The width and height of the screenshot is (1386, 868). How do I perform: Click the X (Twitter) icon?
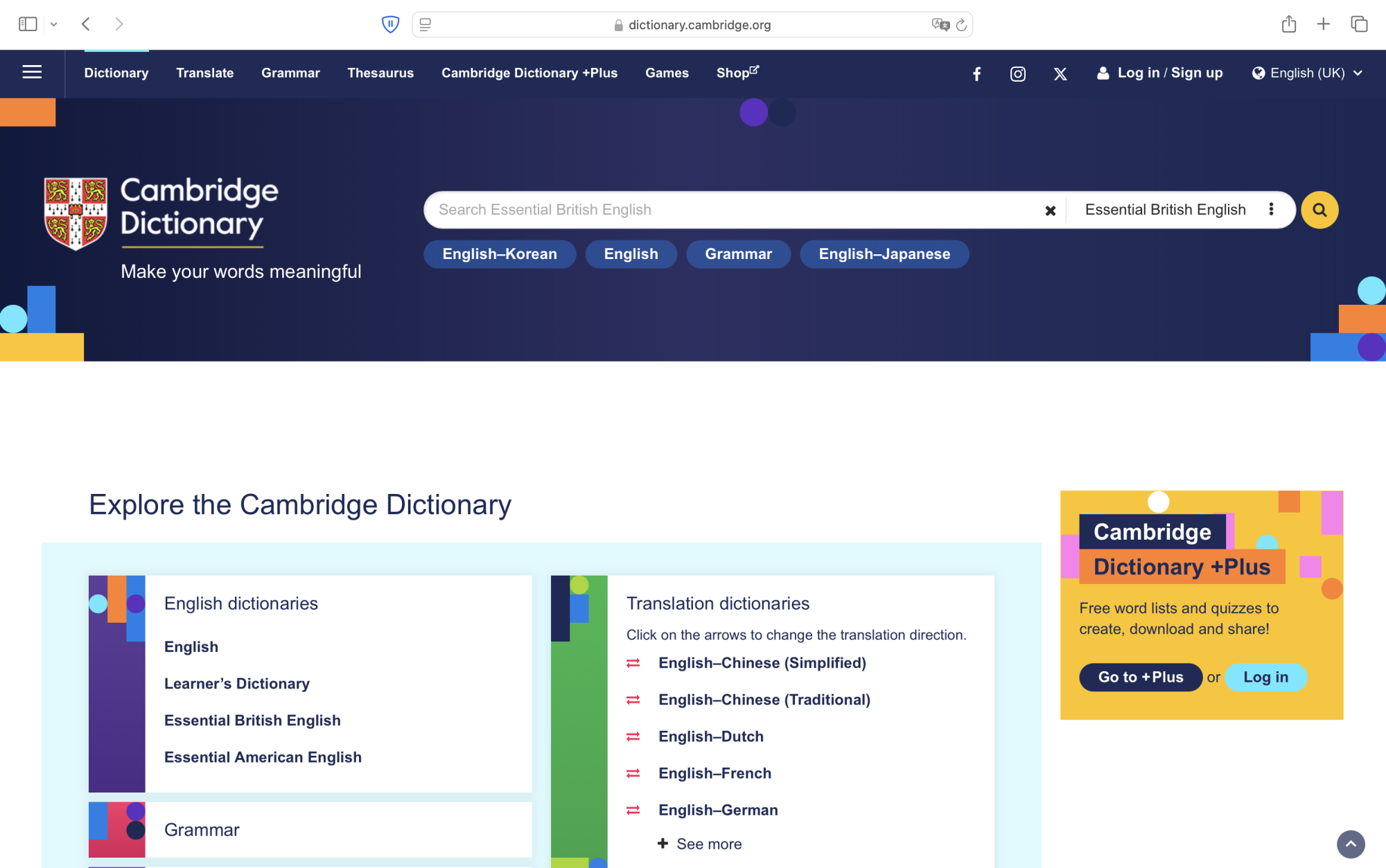click(x=1060, y=73)
